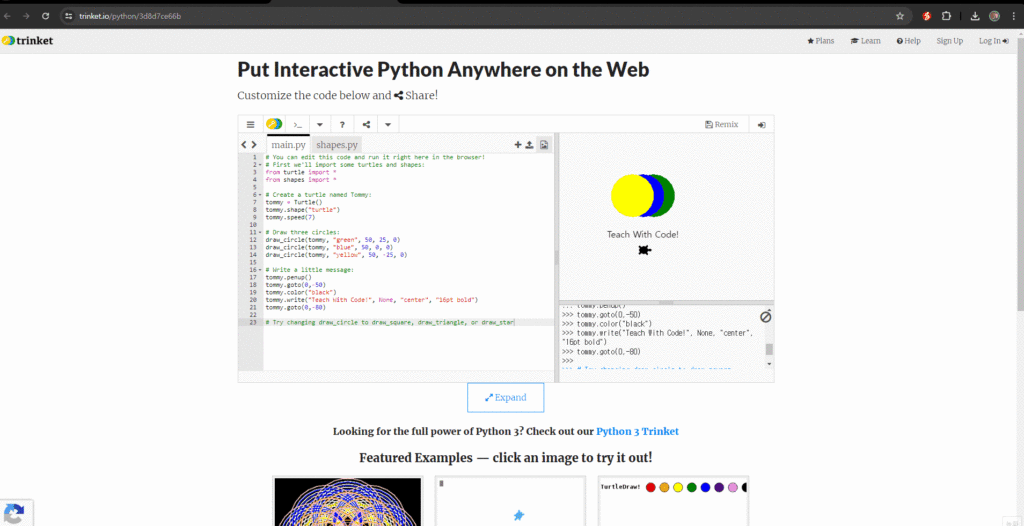Click the browser downloads icon
Screen dimensions: 1024x526
(974, 16)
